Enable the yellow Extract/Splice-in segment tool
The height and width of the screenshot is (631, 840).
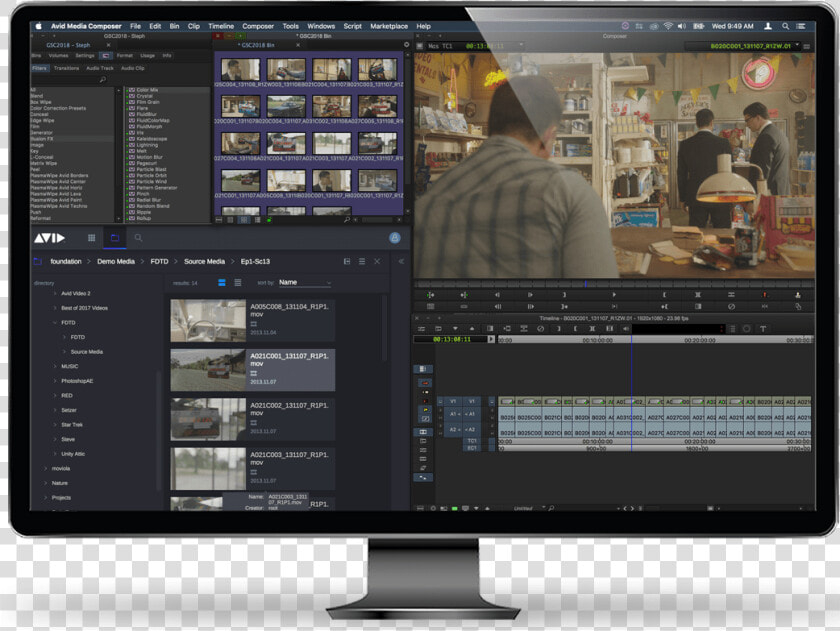425,409
